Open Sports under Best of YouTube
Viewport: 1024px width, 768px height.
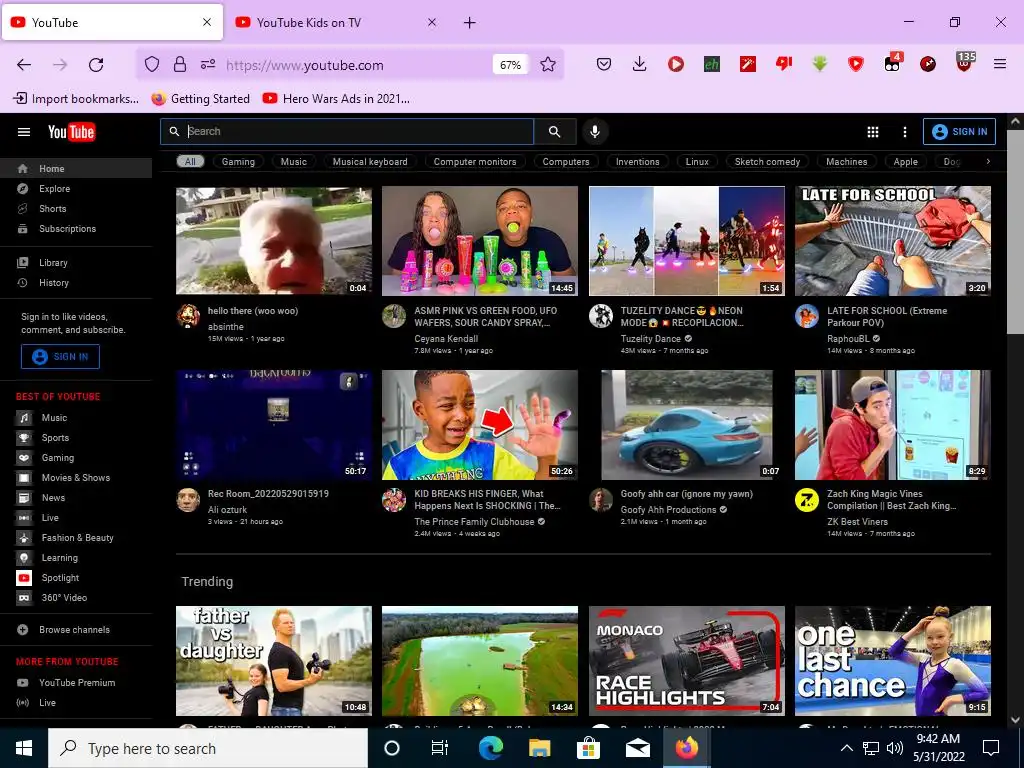click(x=76, y=438)
